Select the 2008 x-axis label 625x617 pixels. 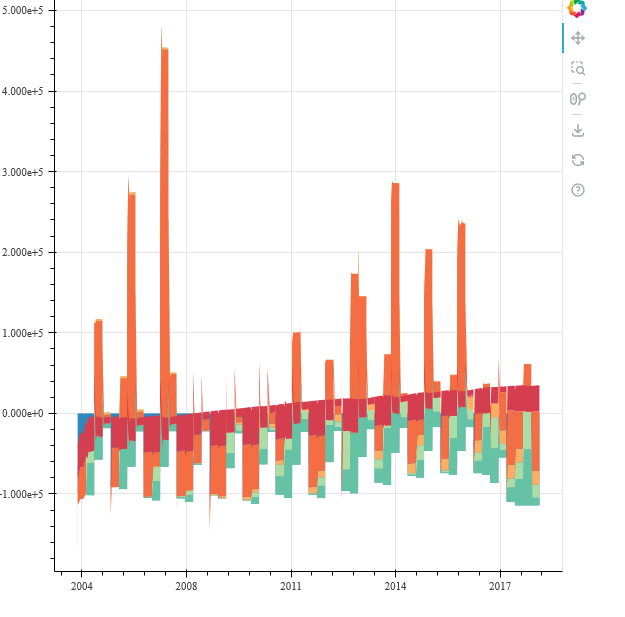(x=187, y=586)
